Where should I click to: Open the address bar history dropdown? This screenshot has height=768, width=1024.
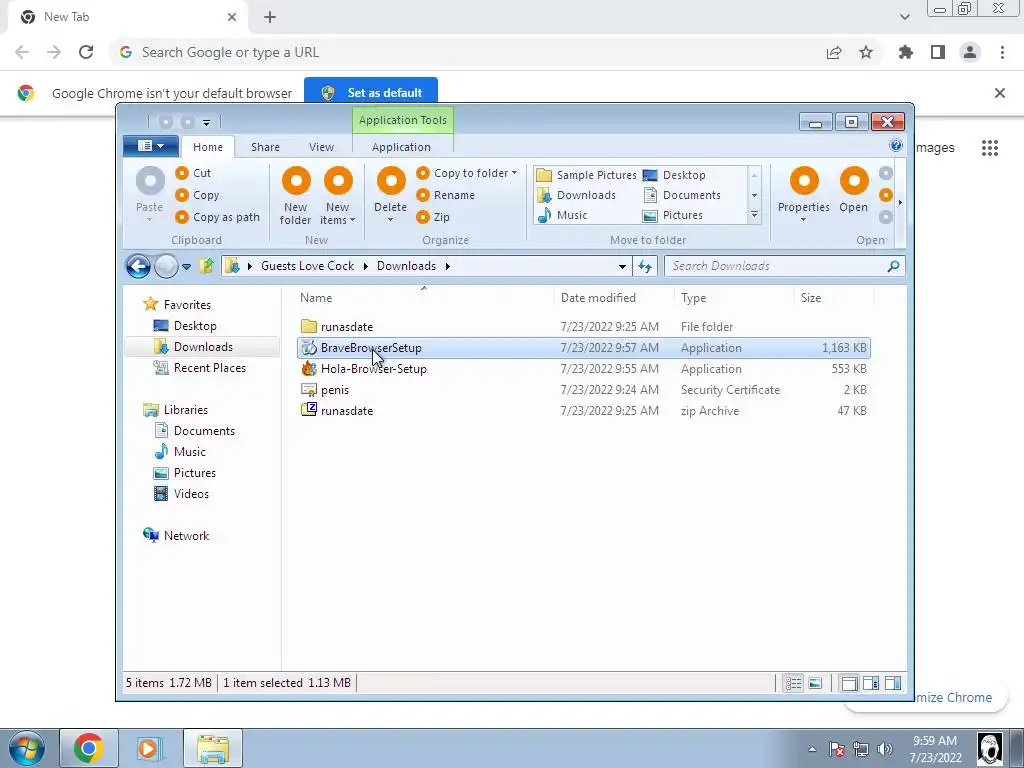pyautogui.click(x=622, y=266)
